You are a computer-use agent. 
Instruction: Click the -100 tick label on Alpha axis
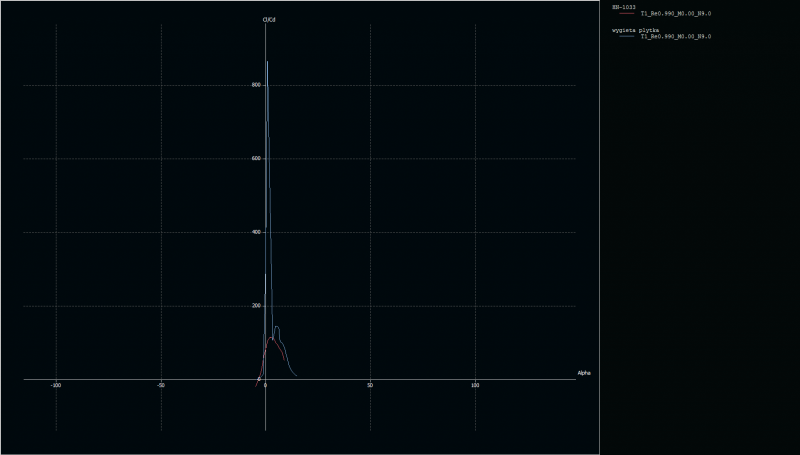coord(56,385)
